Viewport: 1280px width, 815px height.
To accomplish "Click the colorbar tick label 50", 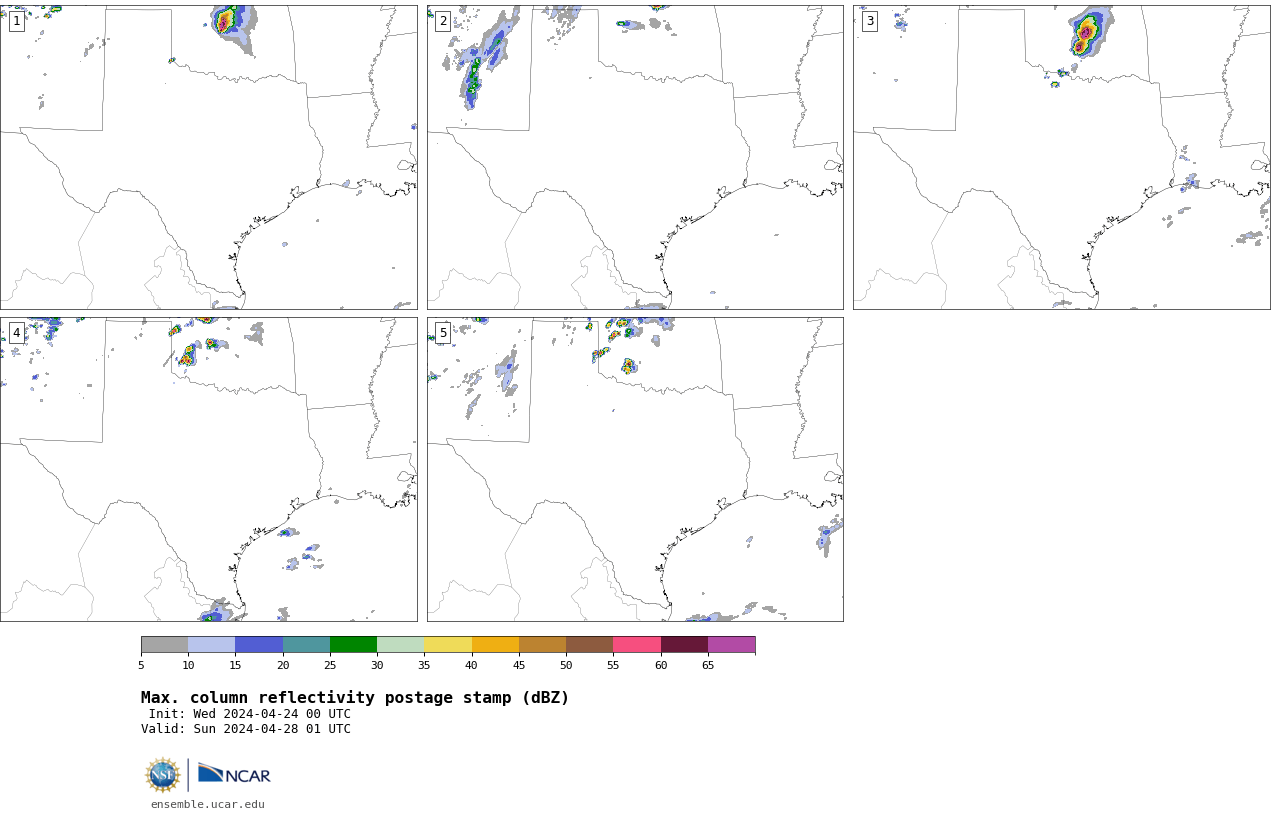I will click(566, 665).
